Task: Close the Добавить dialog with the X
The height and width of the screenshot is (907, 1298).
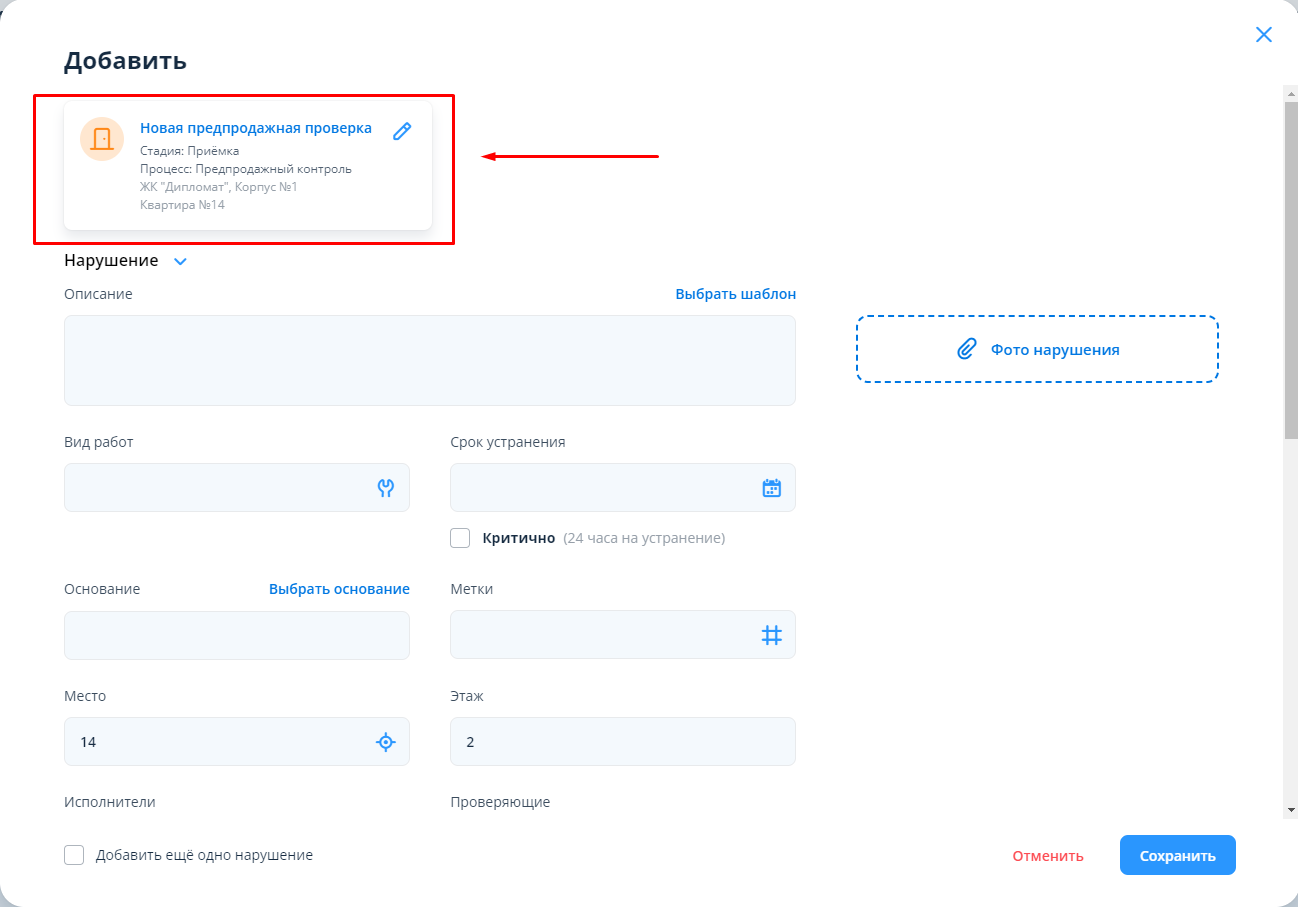Action: click(x=1264, y=35)
